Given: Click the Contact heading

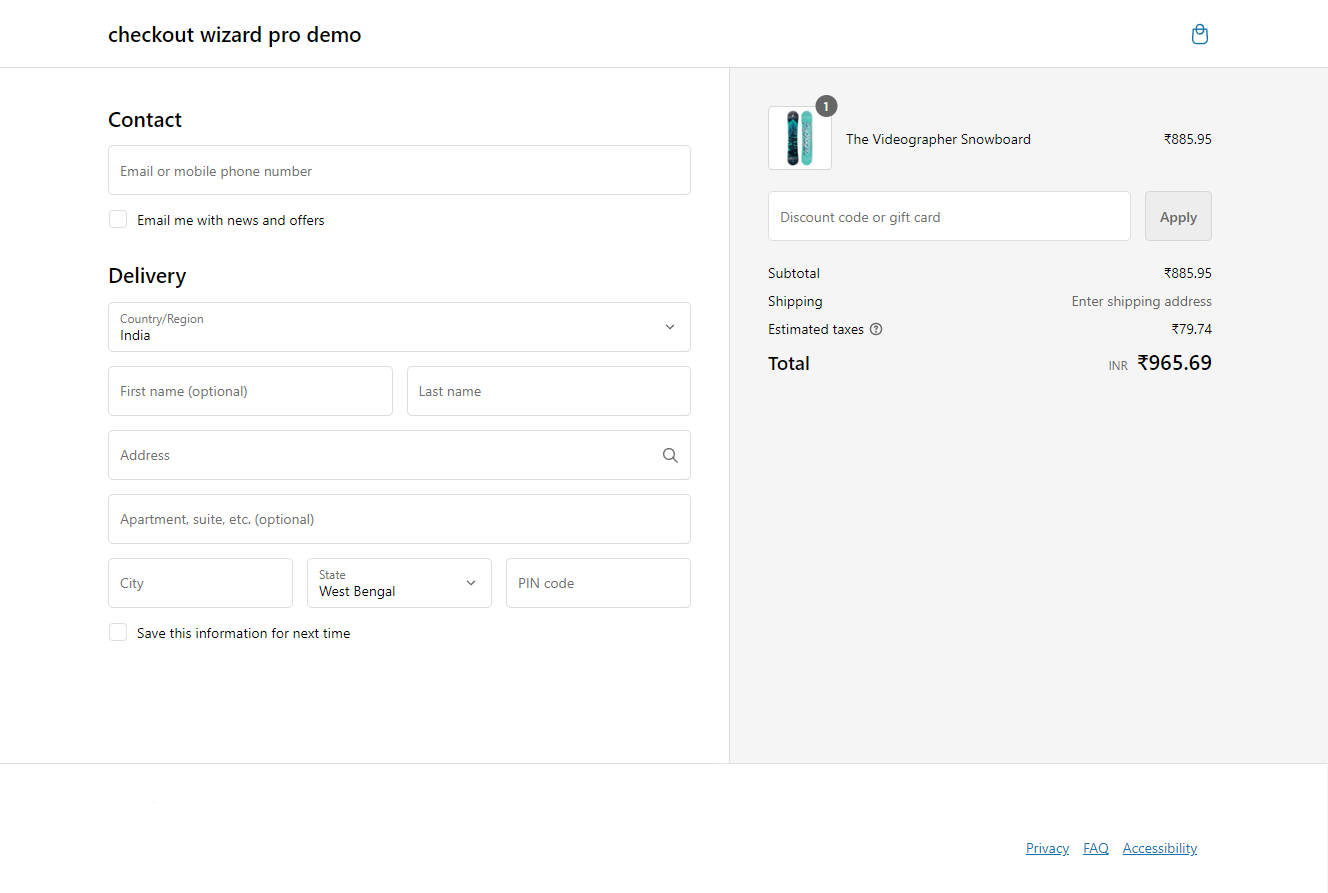Looking at the screenshot, I should (145, 120).
